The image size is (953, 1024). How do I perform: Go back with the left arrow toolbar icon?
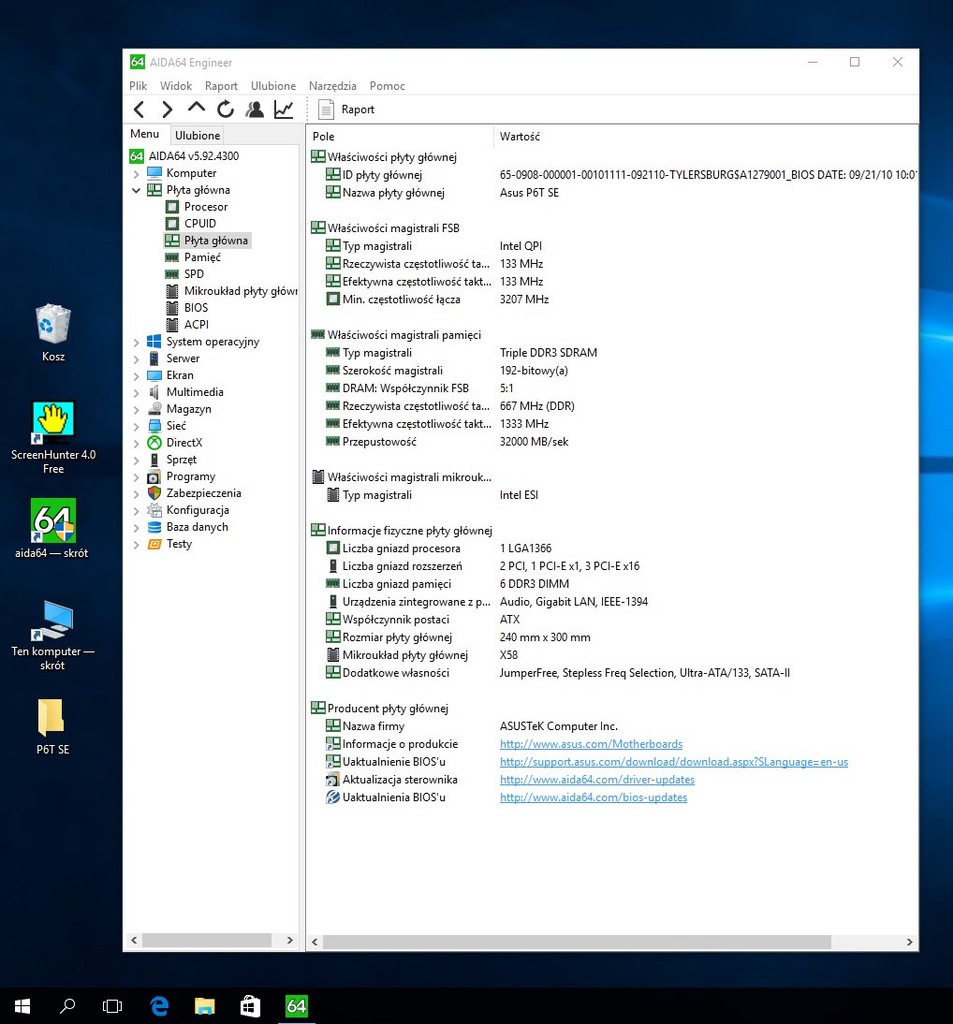tap(138, 109)
